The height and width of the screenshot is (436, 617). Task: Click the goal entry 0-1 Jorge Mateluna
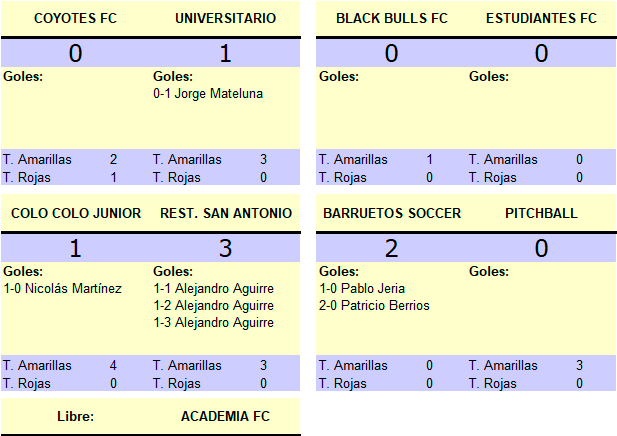click(208, 94)
